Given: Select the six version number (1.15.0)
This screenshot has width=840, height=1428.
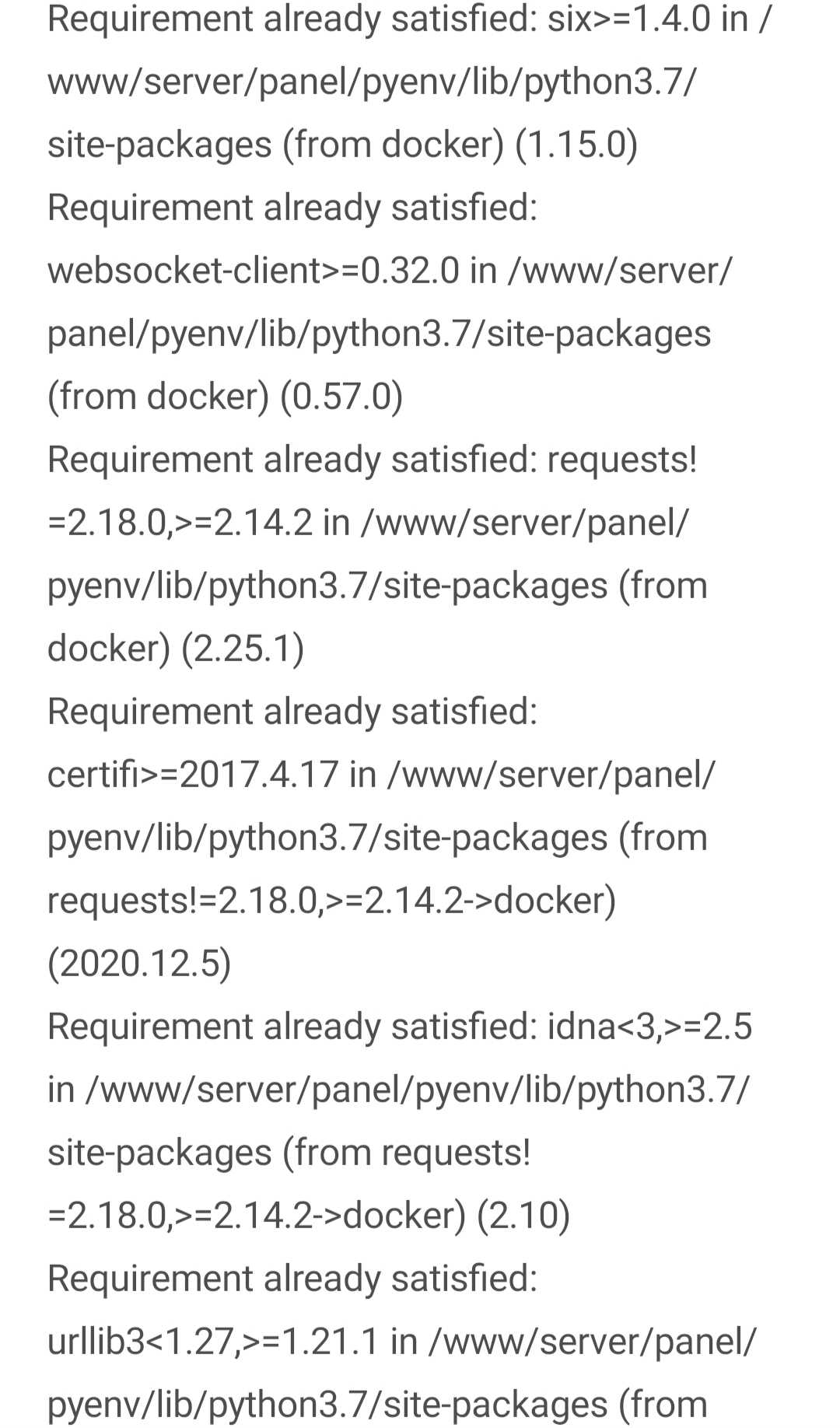Looking at the screenshot, I should pos(576,145).
